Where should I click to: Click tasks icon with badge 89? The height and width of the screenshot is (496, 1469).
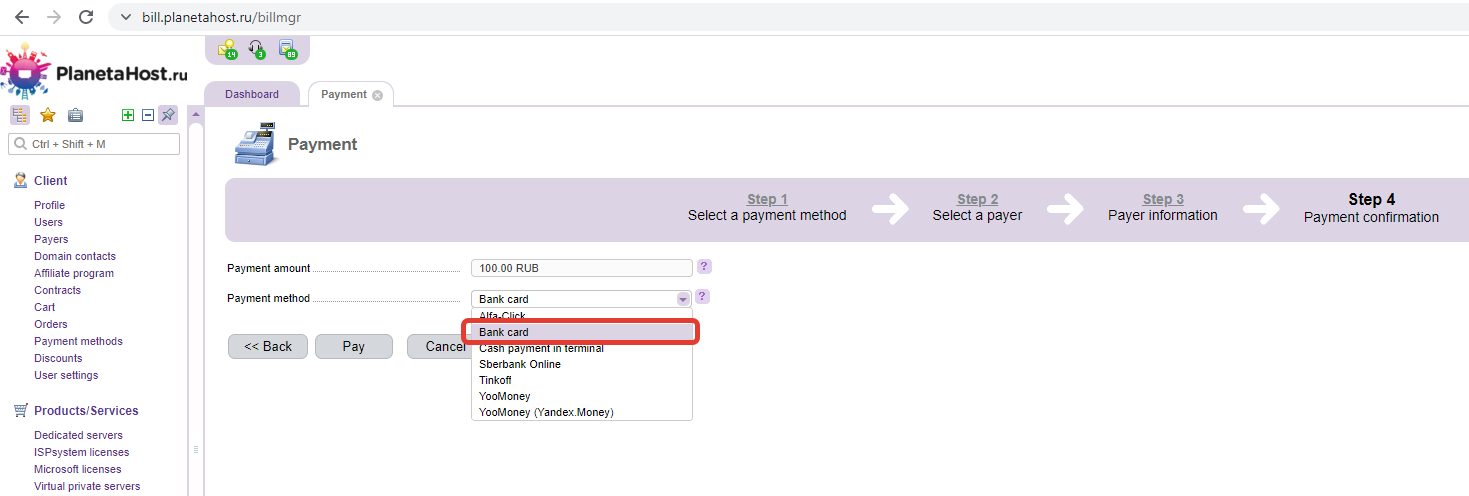click(x=287, y=48)
